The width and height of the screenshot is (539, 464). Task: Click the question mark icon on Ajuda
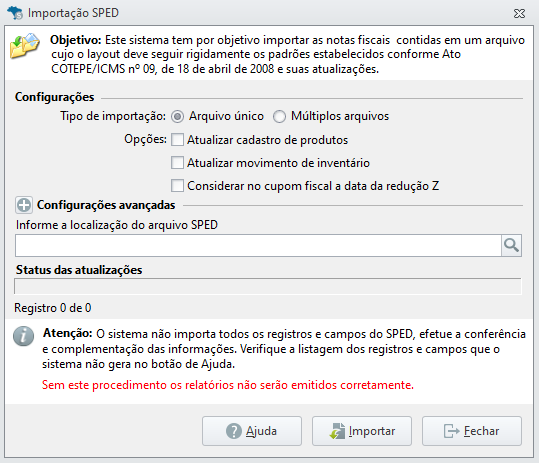click(234, 431)
